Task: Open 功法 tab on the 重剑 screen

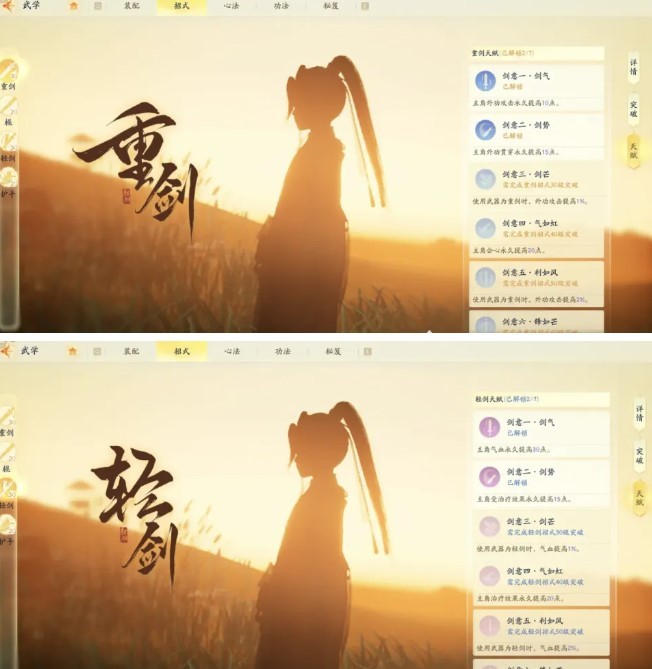Action: pyautogui.click(x=281, y=6)
